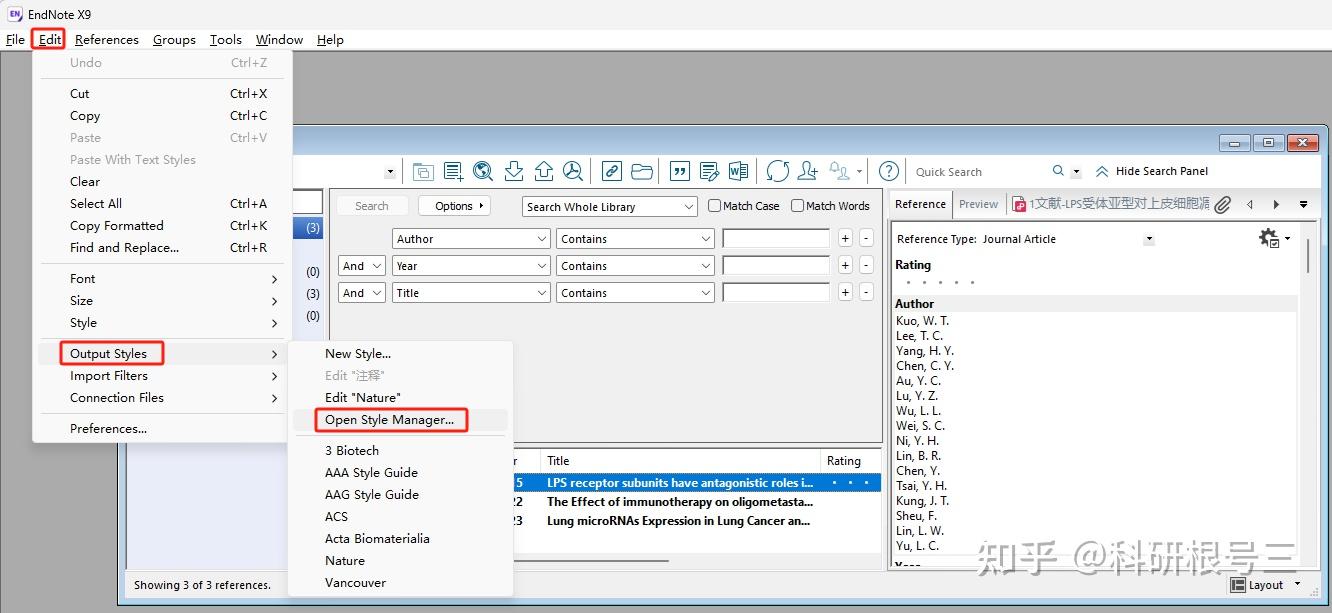
Task: Click the Help question mark icon
Action: click(888, 171)
